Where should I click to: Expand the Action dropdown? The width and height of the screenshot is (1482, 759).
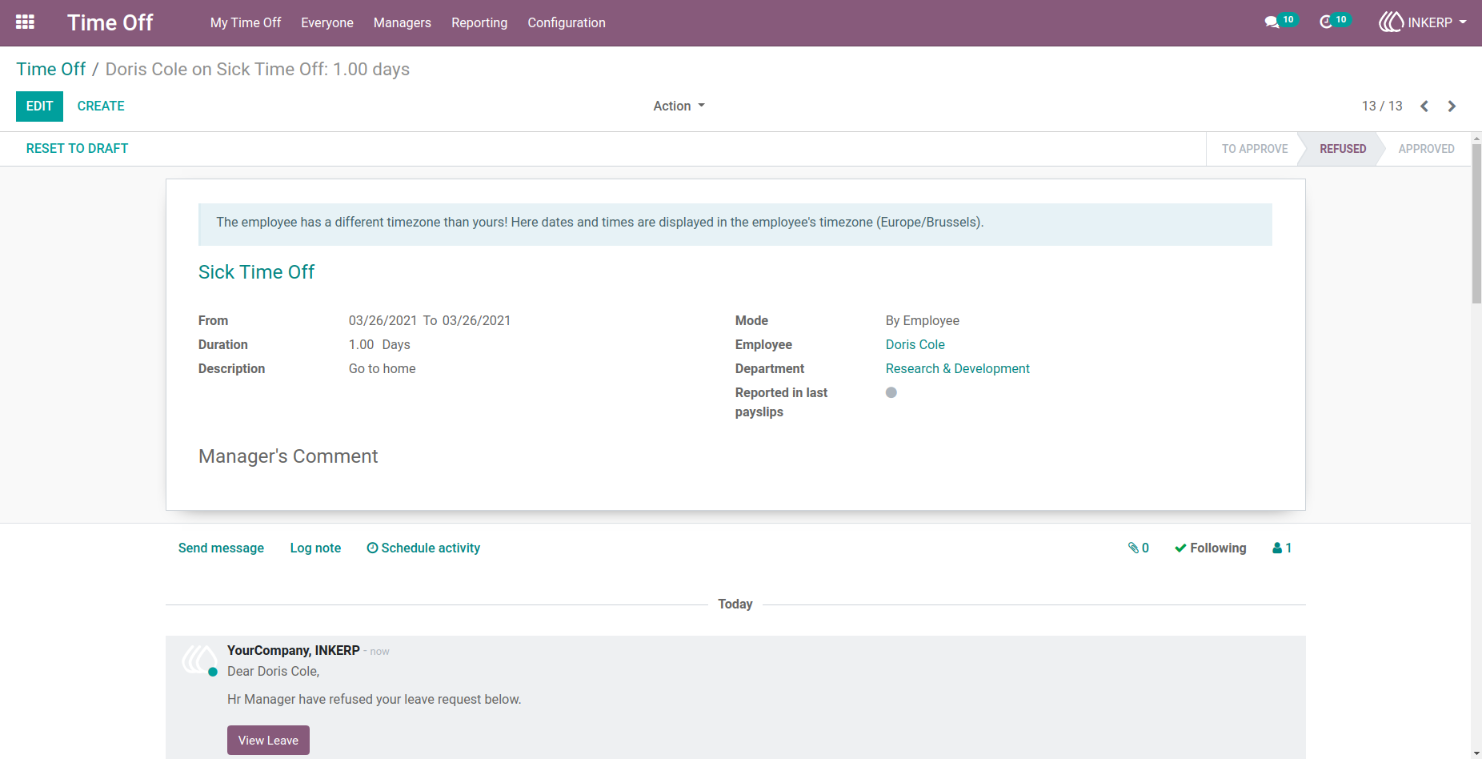point(679,106)
